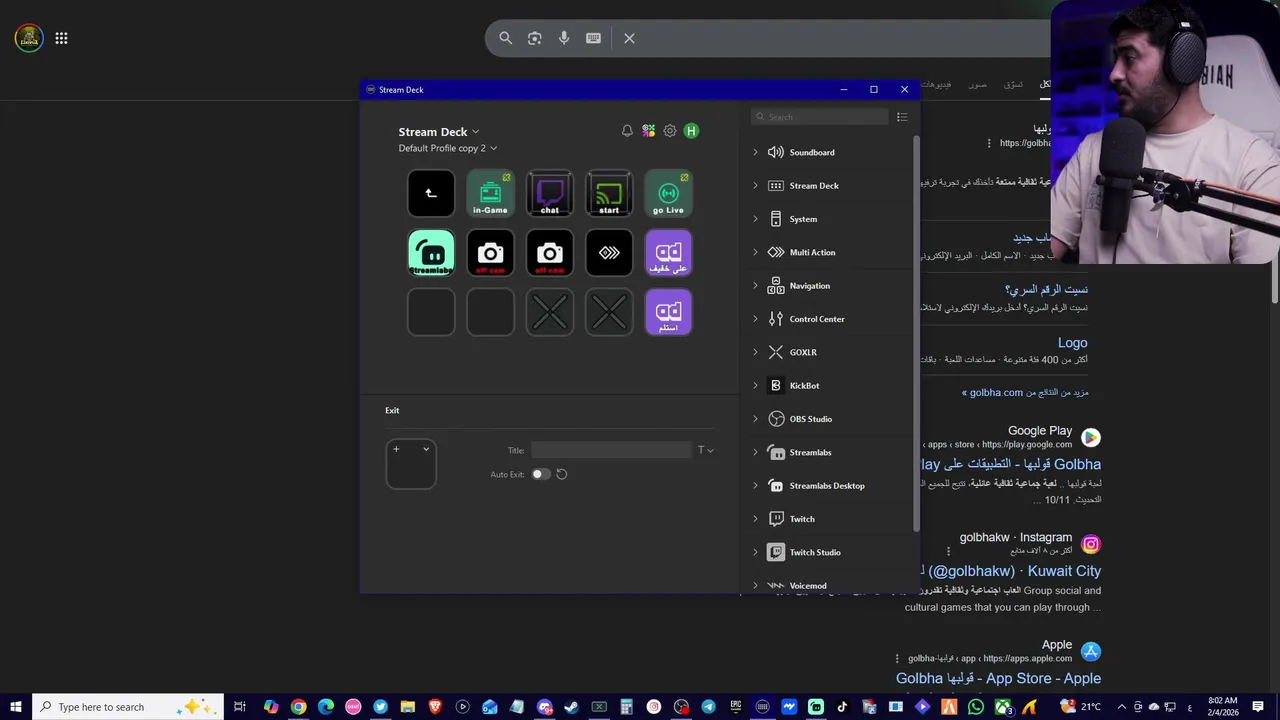
Task: Expand the Twitch Studio category
Action: (755, 552)
